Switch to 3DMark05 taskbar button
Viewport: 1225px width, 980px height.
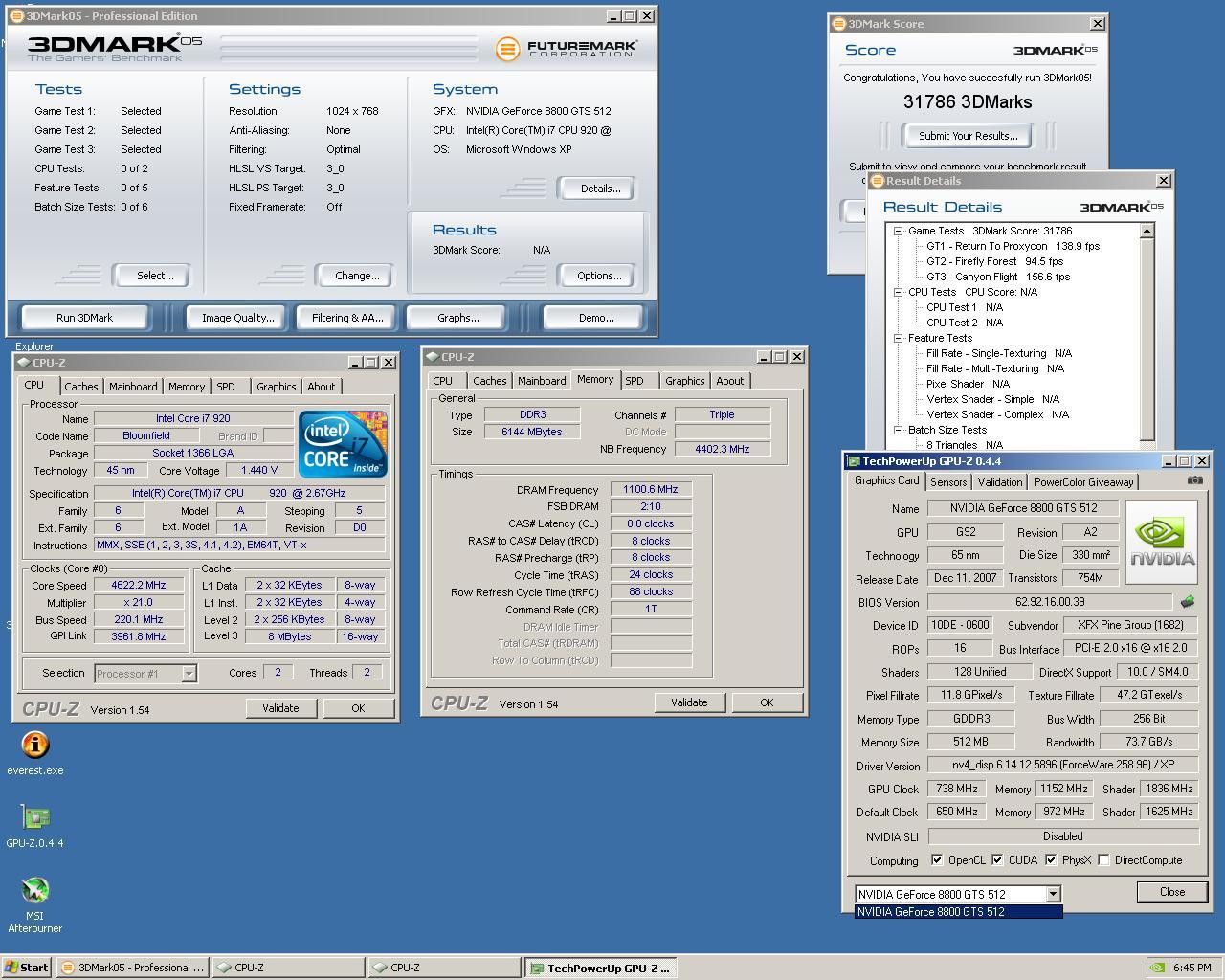[x=131, y=968]
